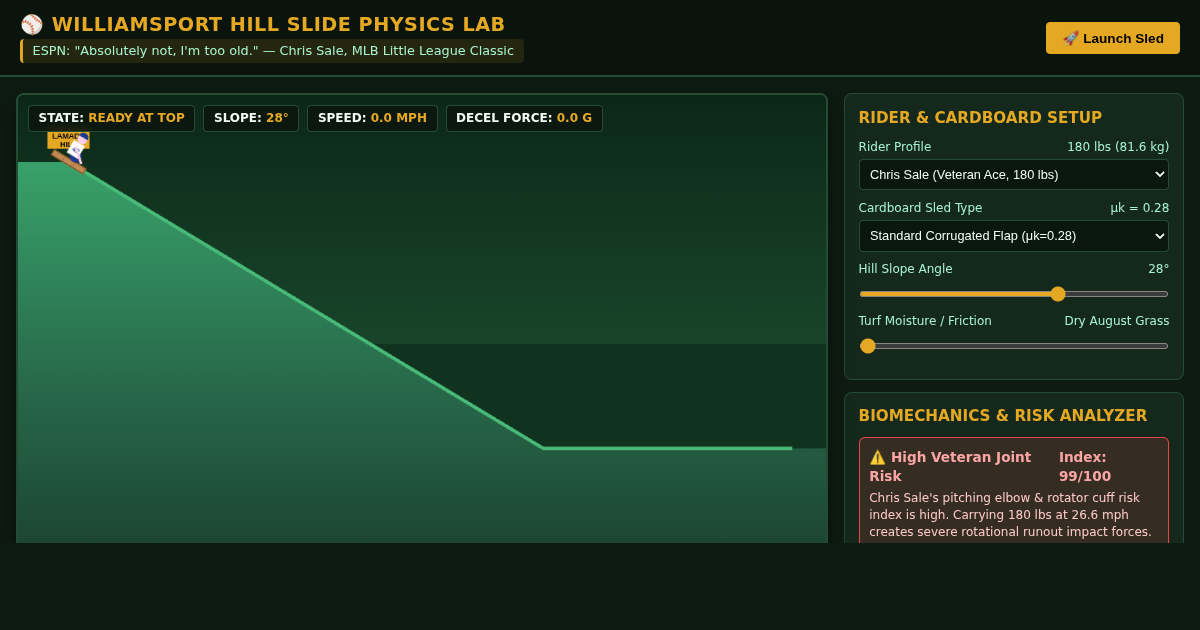Viewport: 1200px width, 630px height.
Task: Click the Cardboard Sled Type label
Action: click(x=920, y=208)
